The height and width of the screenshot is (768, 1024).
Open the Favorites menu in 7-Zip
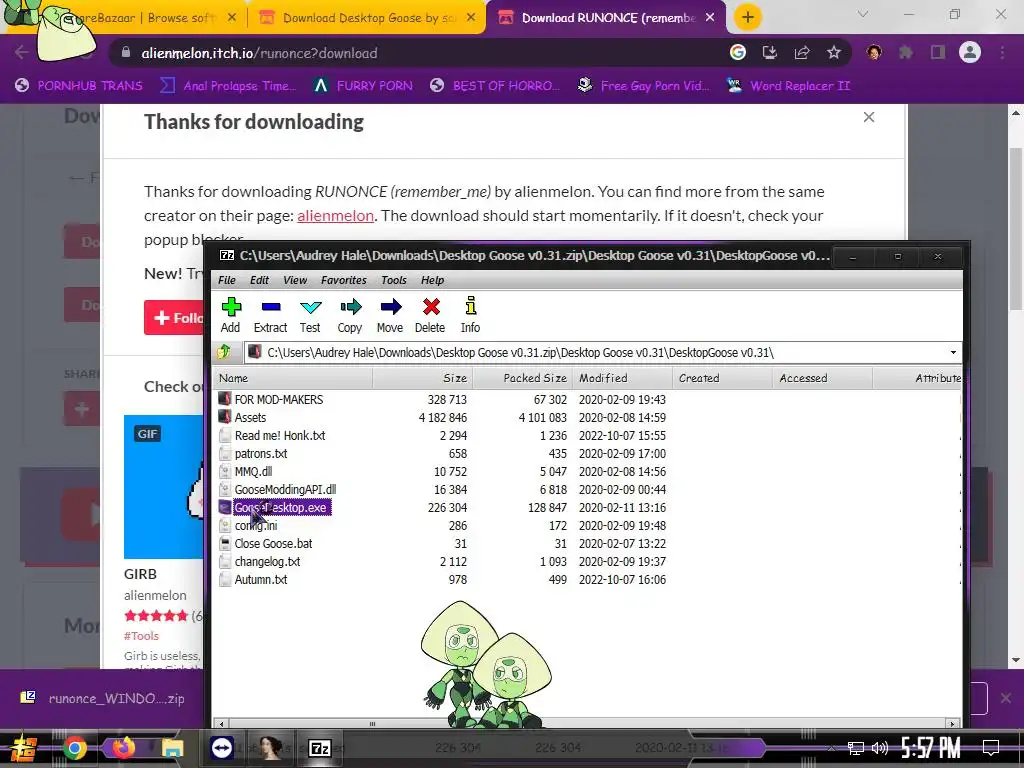344,280
